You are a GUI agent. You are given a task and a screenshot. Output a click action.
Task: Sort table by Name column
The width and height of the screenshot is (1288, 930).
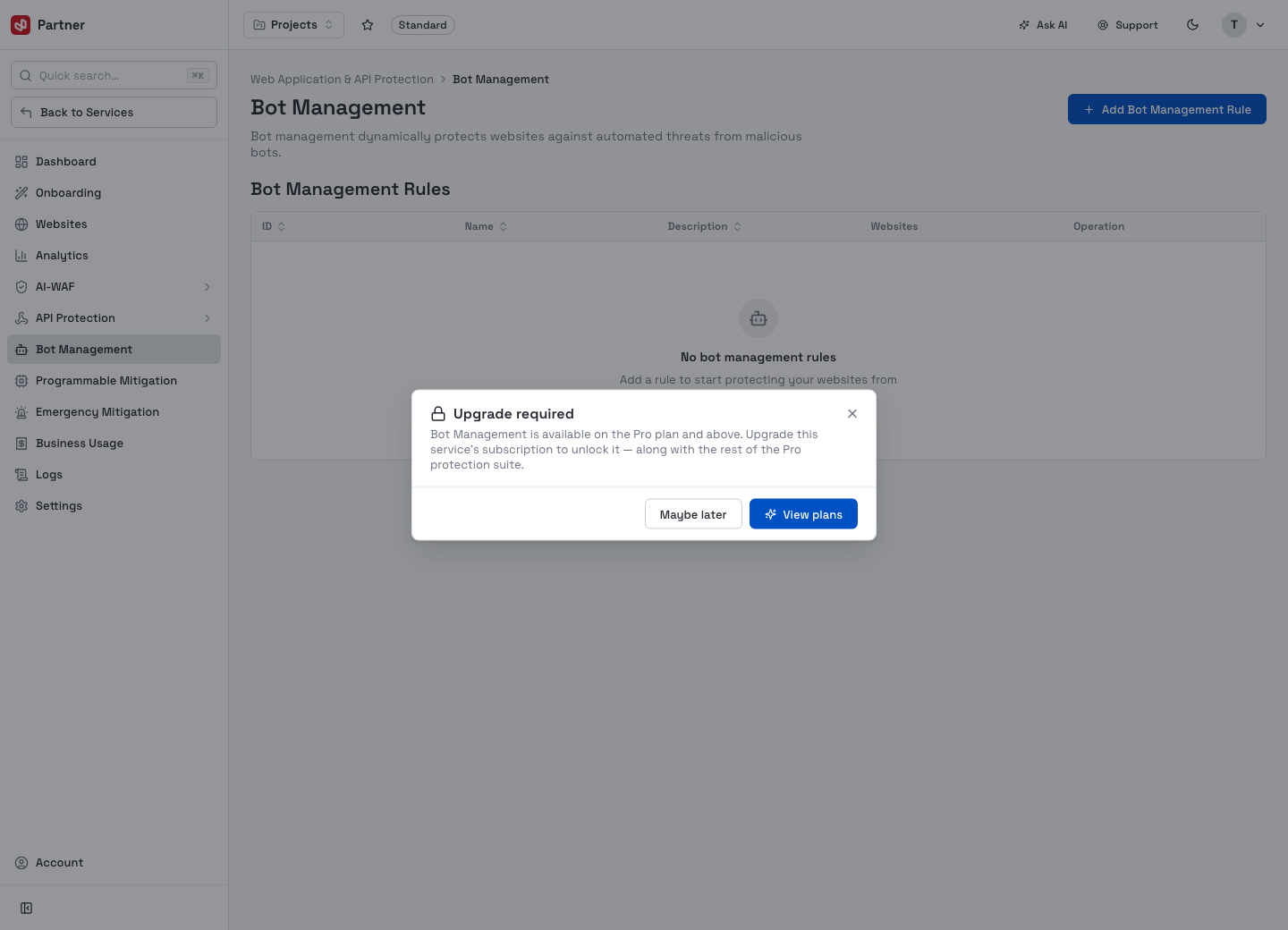click(x=486, y=226)
